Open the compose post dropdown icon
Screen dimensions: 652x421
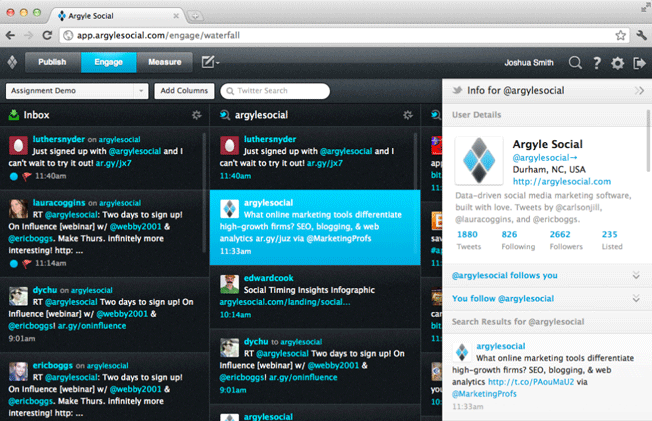210,62
